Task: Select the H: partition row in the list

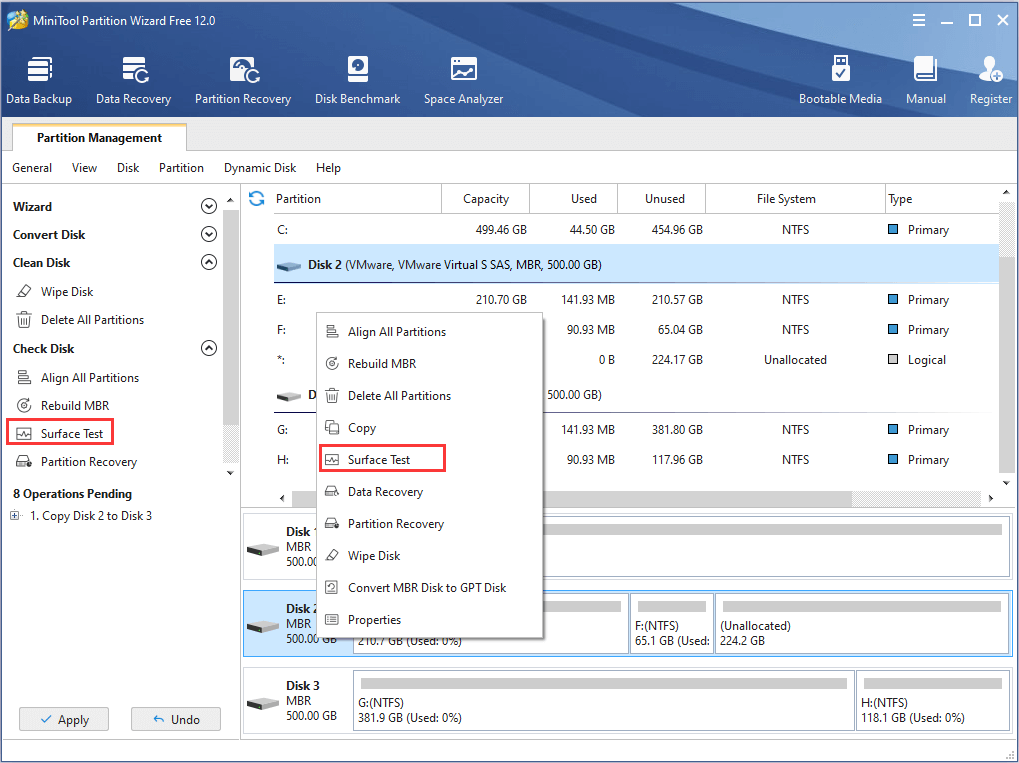Action: (636, 459)
